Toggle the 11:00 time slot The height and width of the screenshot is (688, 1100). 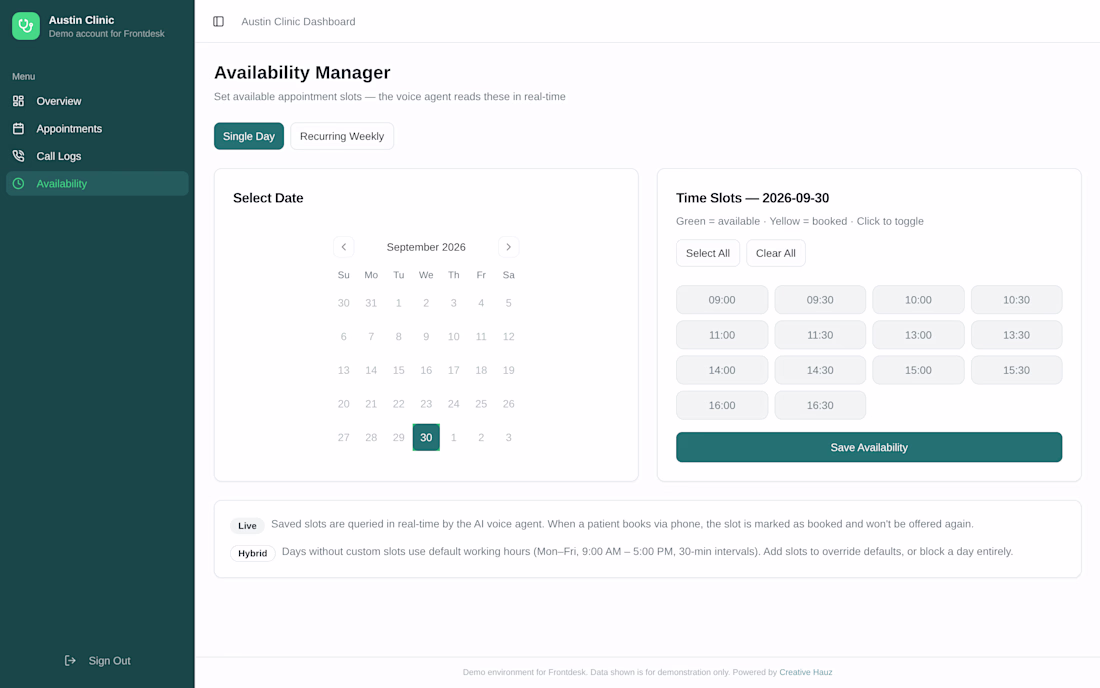tap(722, 335)
